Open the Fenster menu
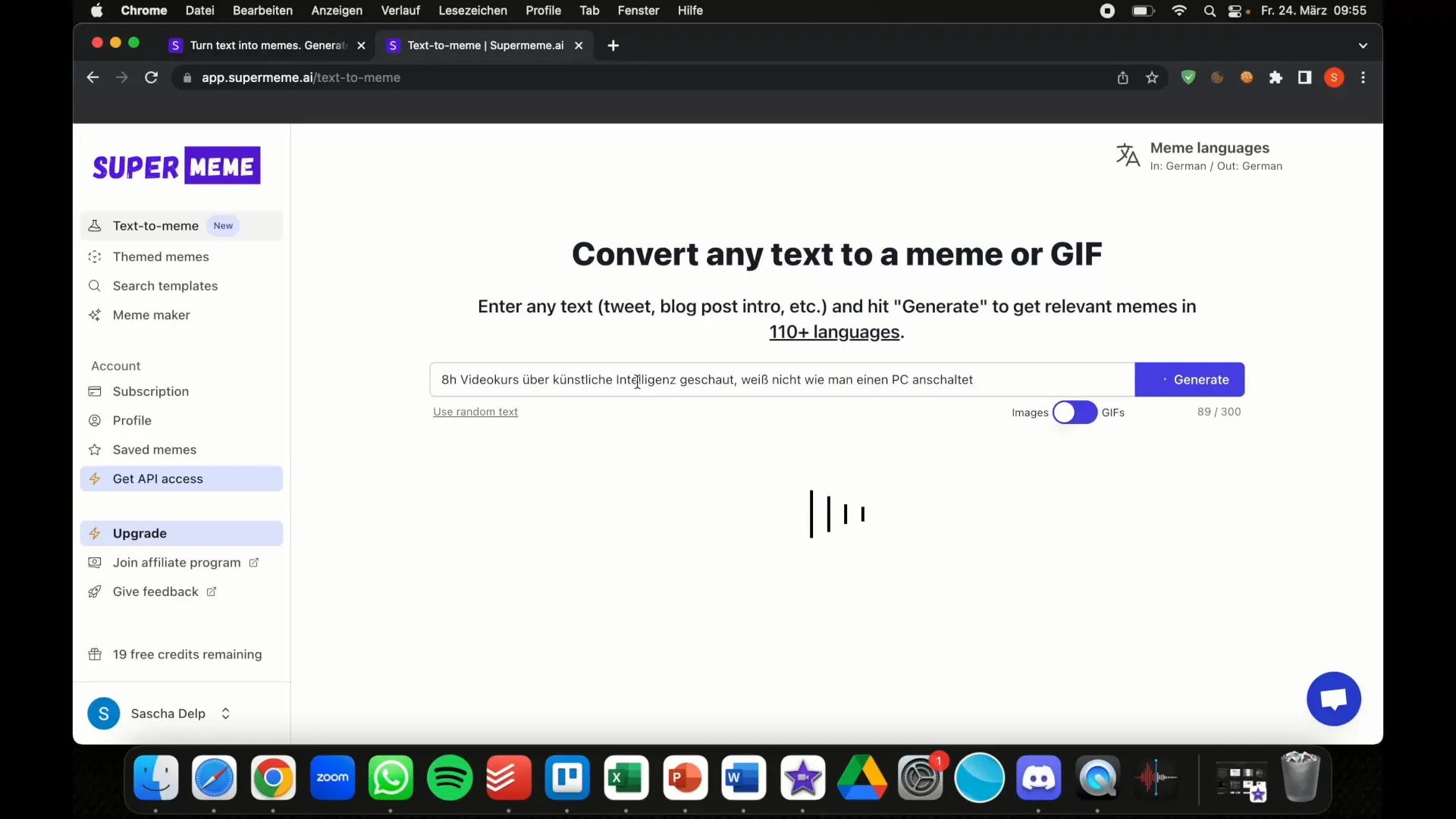The width and height of the screenshot is (1456, 819). click(638, 10)
